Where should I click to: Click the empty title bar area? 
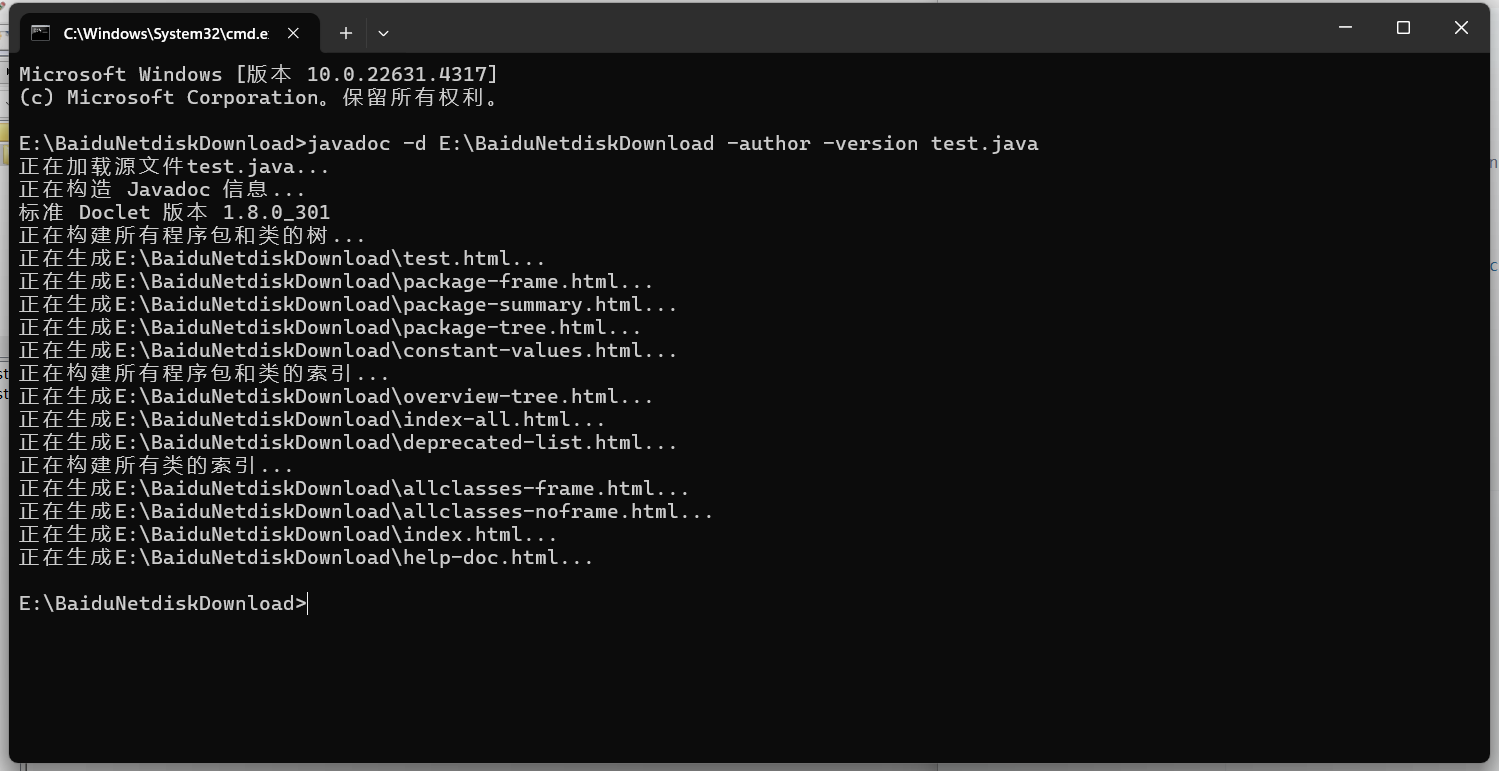850,28
